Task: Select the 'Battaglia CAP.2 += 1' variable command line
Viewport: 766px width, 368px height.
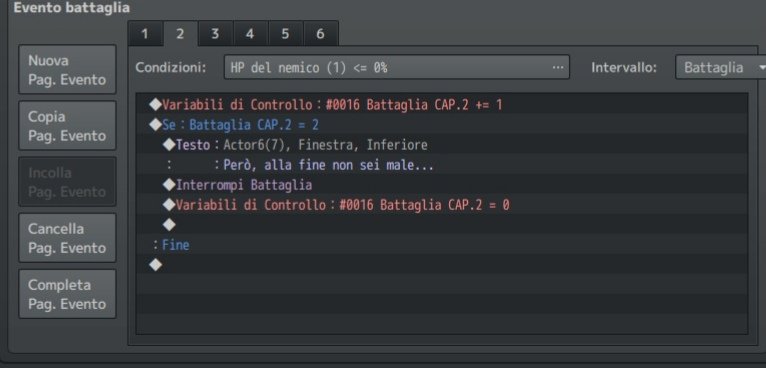Action: [x=442, y=105]
